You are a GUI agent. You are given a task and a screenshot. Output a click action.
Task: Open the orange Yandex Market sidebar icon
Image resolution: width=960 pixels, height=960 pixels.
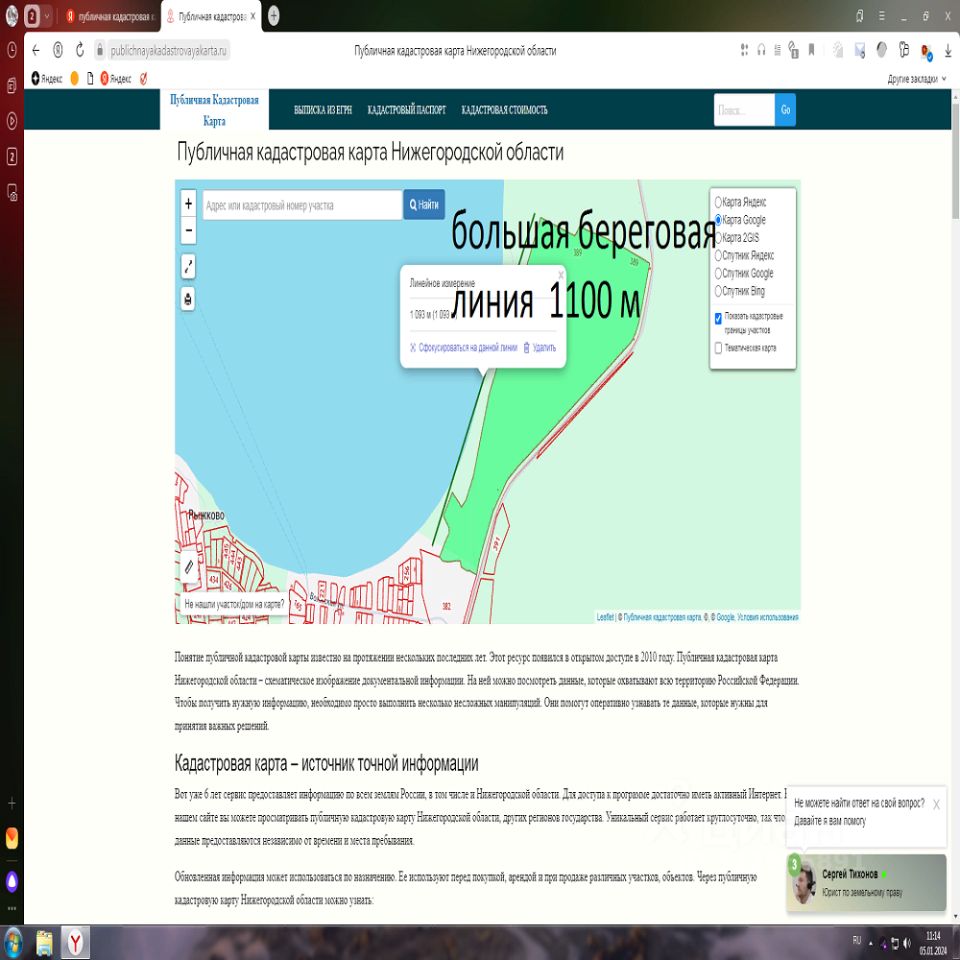point(12,838)
